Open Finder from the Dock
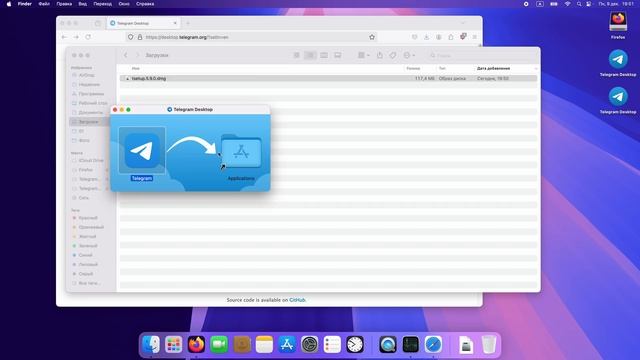The height and width of the screenshot is (360, 640). pos(151,345)
